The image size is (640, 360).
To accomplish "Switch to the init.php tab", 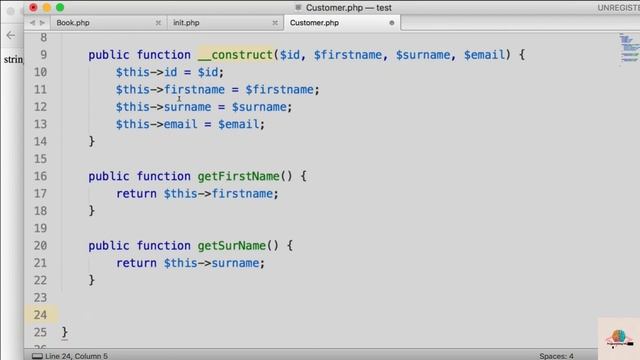I will (186, 23).
